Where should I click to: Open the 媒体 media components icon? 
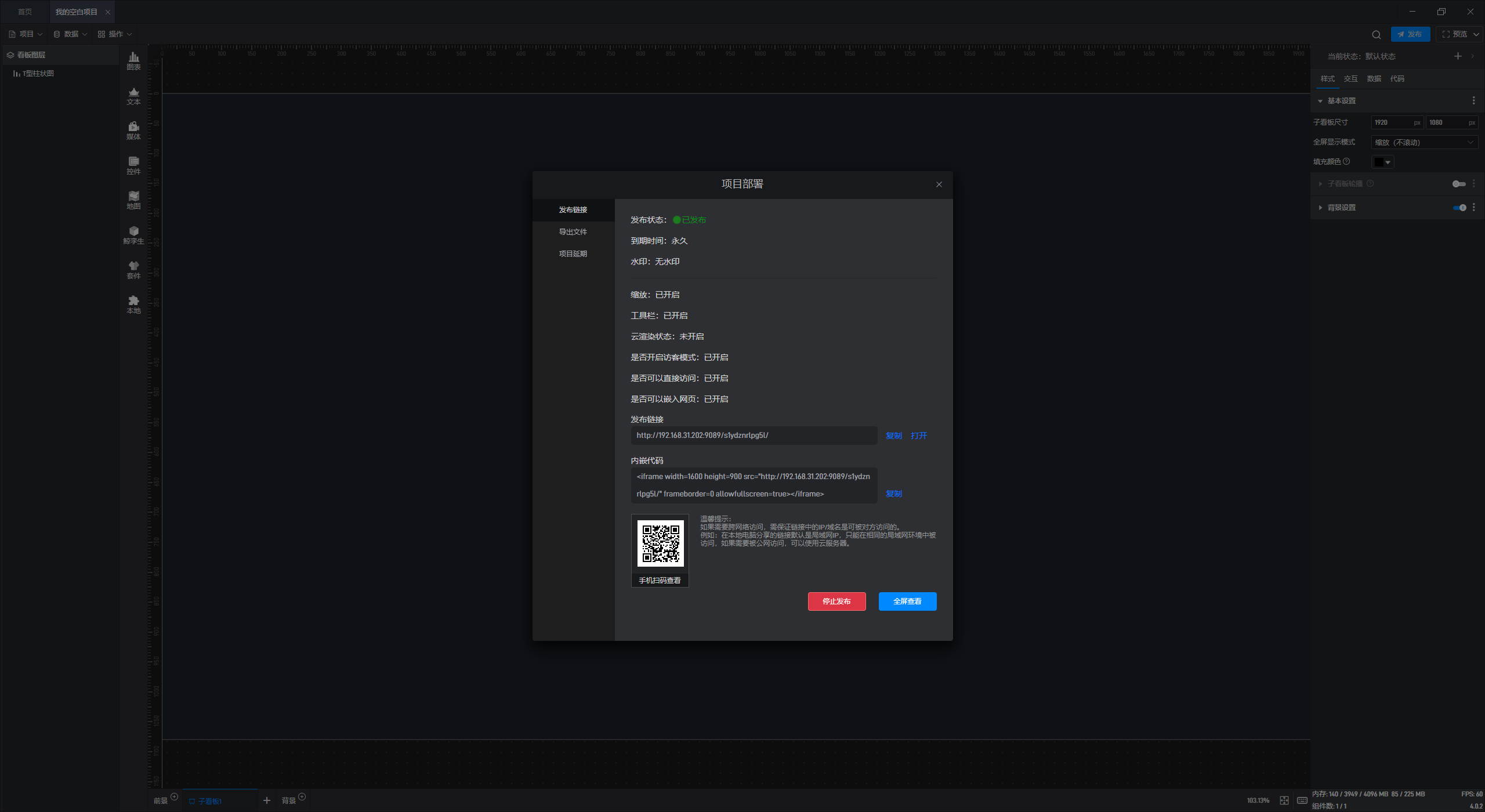coord(133,130)
